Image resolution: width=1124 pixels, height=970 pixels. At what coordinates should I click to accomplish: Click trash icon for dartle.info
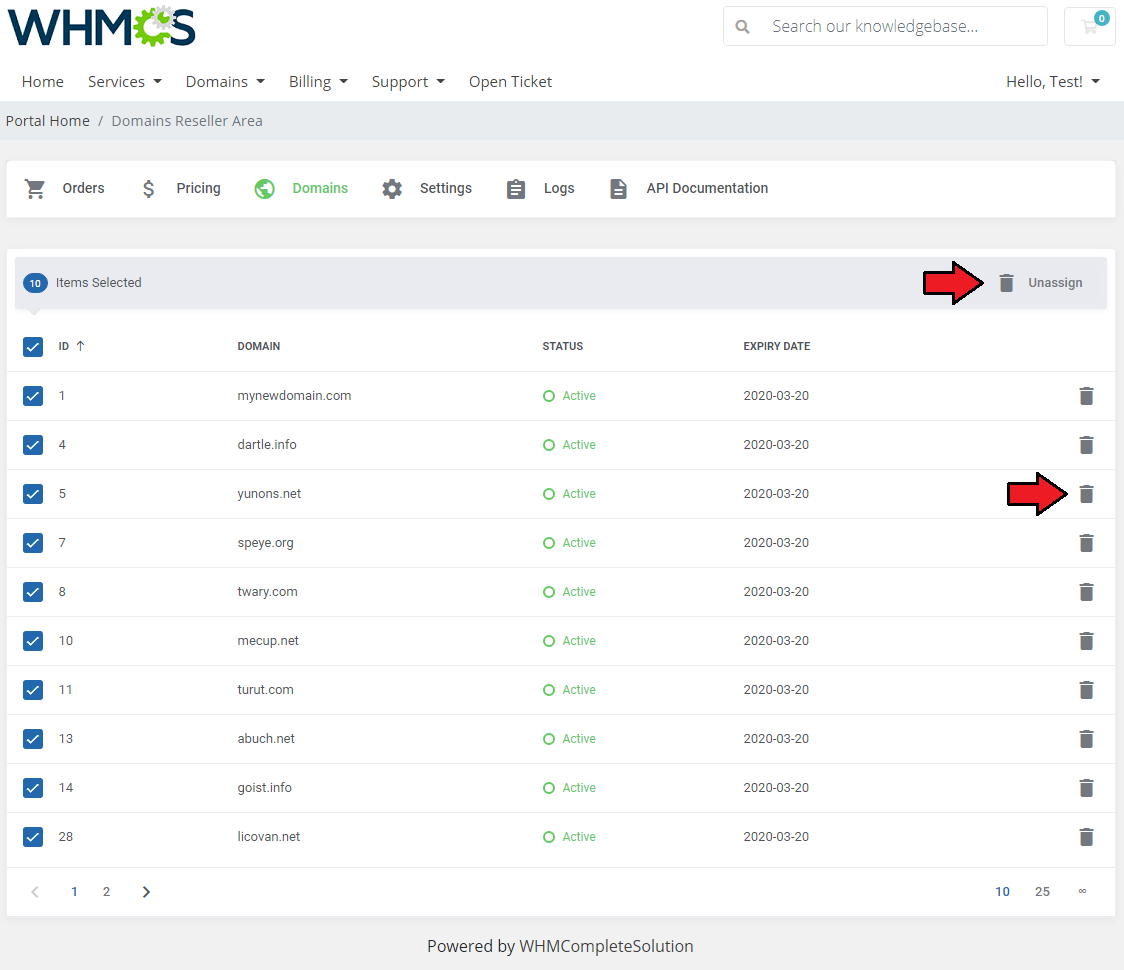[1087, 445]
